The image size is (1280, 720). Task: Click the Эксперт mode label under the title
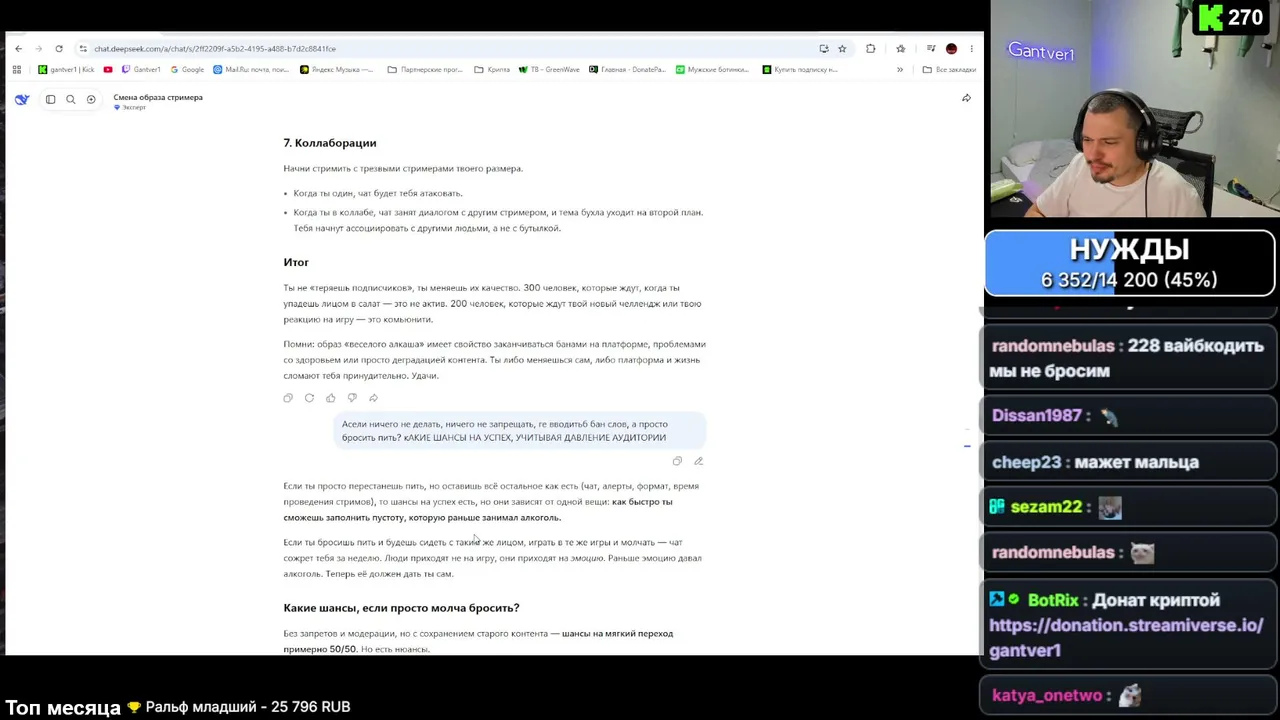coord(130,107)
